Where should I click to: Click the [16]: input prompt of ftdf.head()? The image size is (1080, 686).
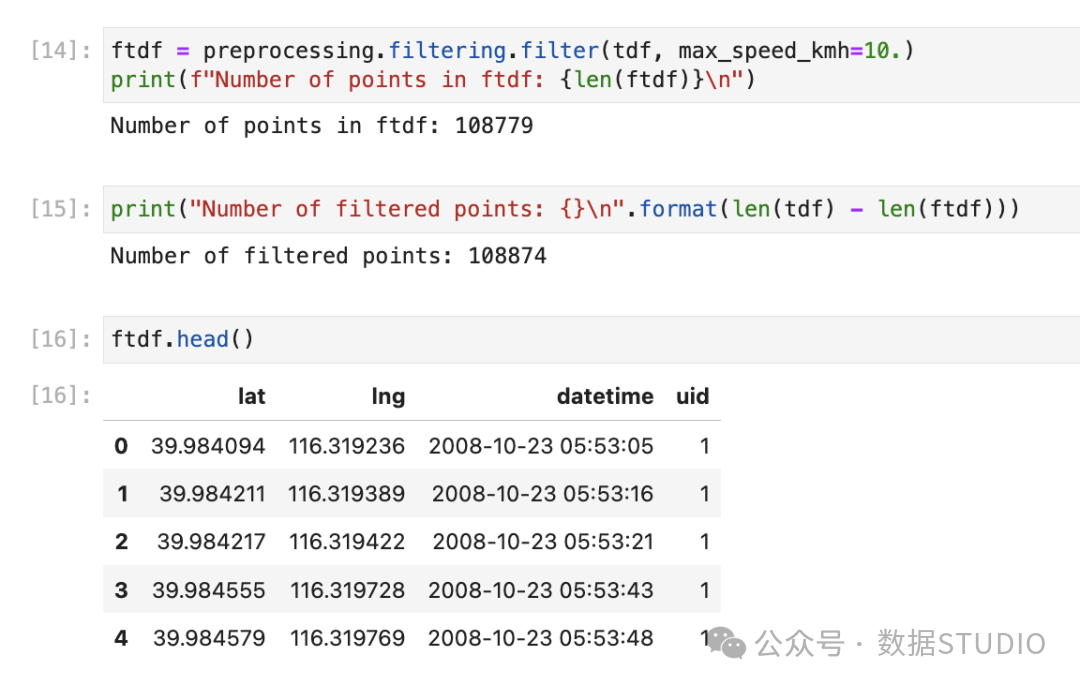click(x=61, y=339)
